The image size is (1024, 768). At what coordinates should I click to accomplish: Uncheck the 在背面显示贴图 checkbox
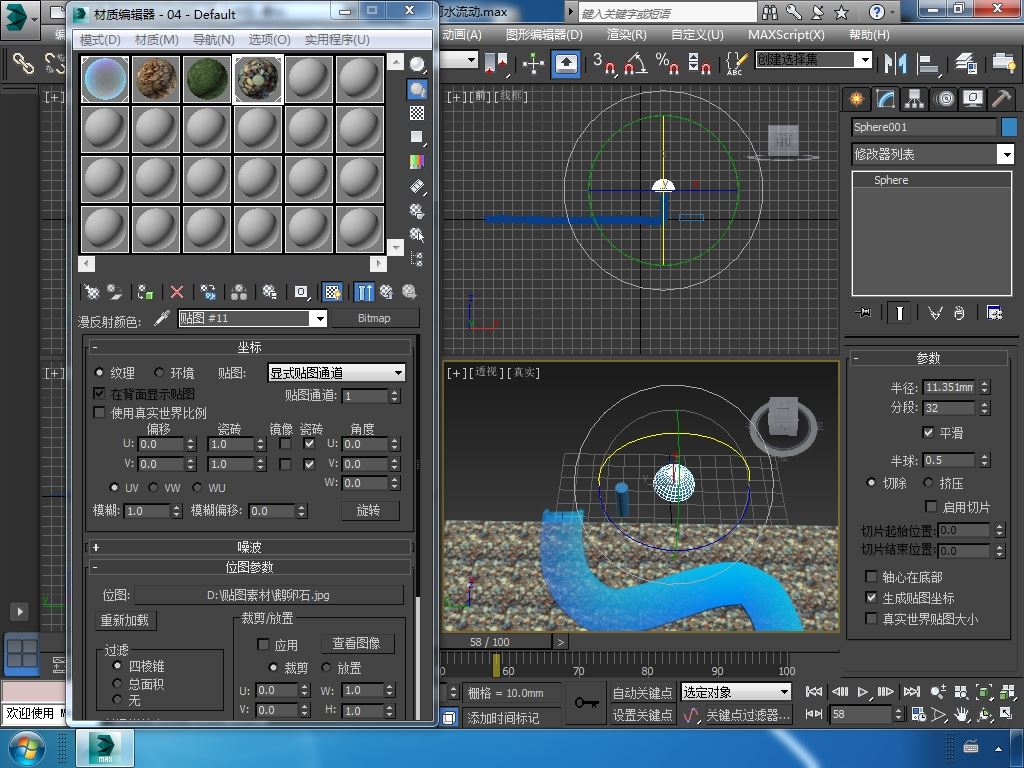[99, 393]
